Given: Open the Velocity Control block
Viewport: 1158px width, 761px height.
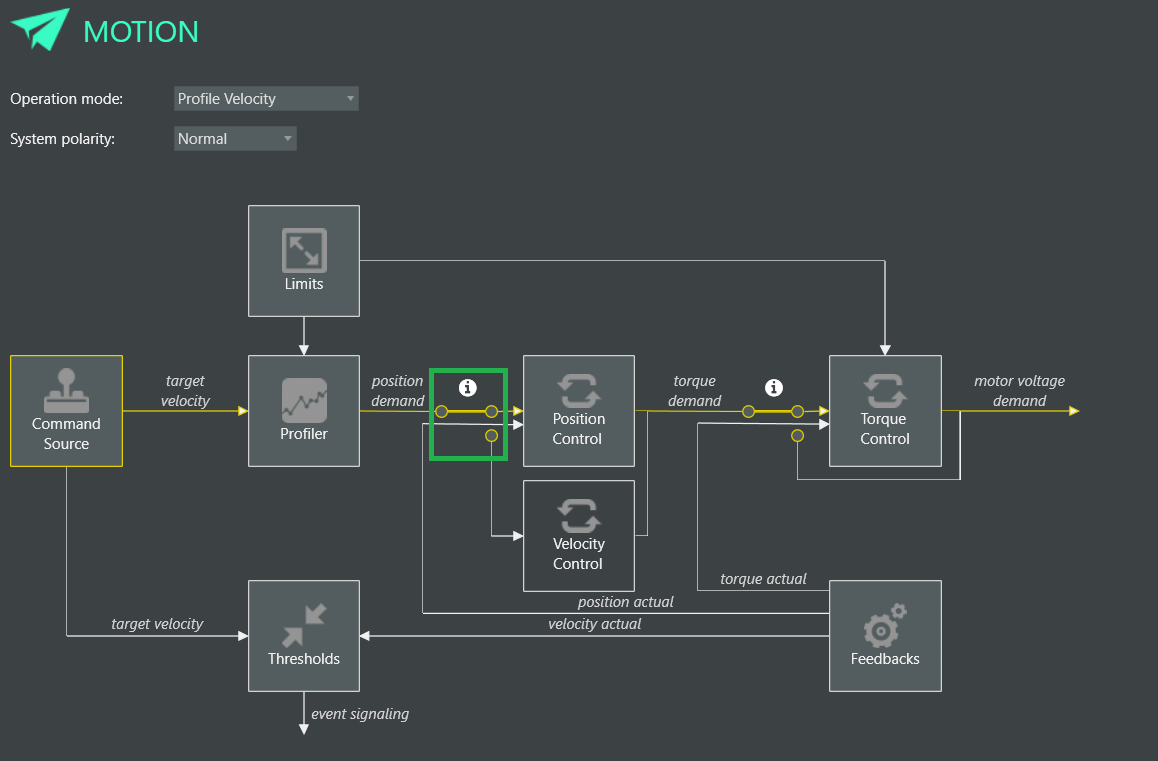Looking at the screenshot, I should tap(578, 536).
